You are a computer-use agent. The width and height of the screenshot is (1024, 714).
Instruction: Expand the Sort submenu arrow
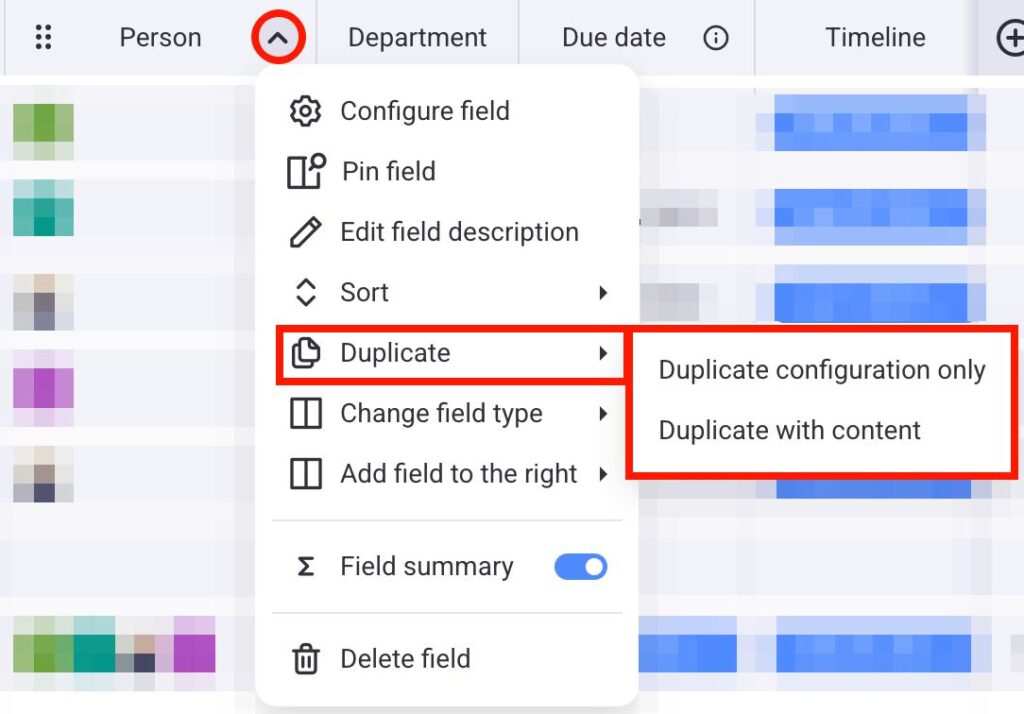pos(603,293)
